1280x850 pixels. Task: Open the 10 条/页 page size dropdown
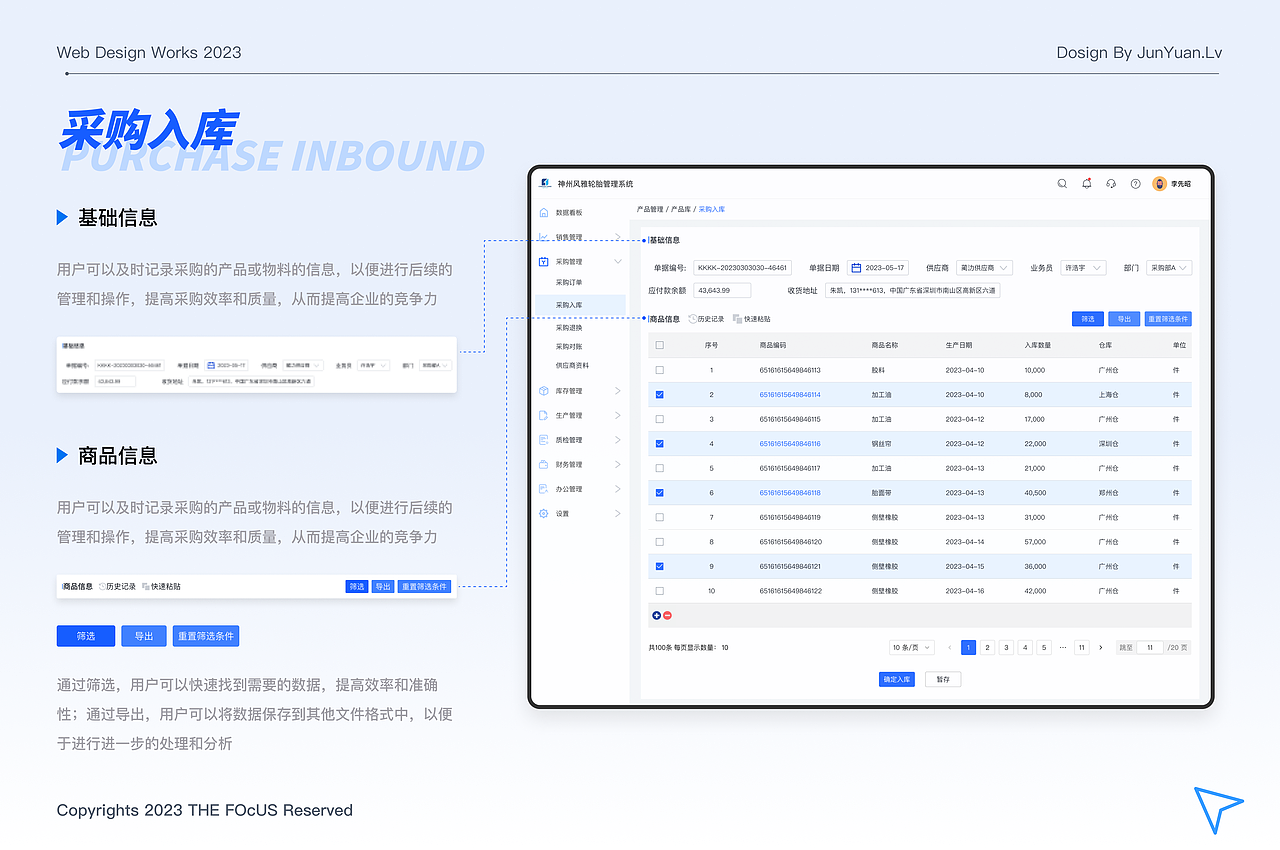click(x=911, y=648)
